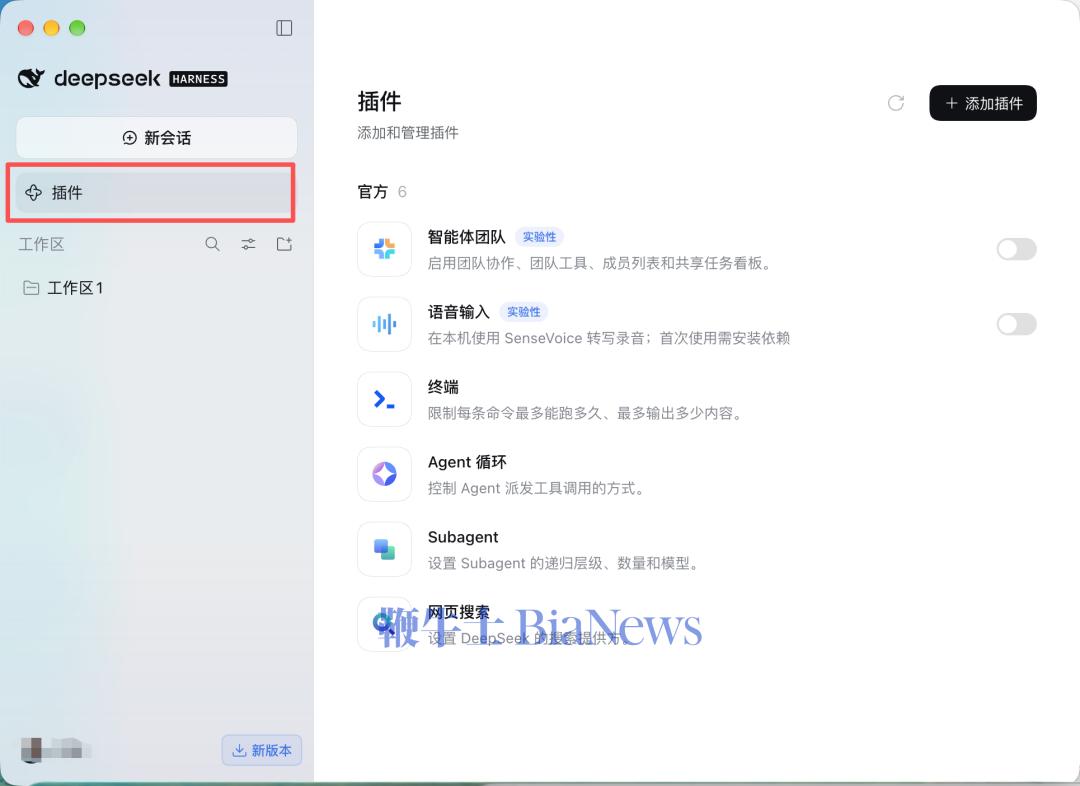Click the Agent 循环 plugin icon
Screen dimensions: 1080x786
coord(384,474)
